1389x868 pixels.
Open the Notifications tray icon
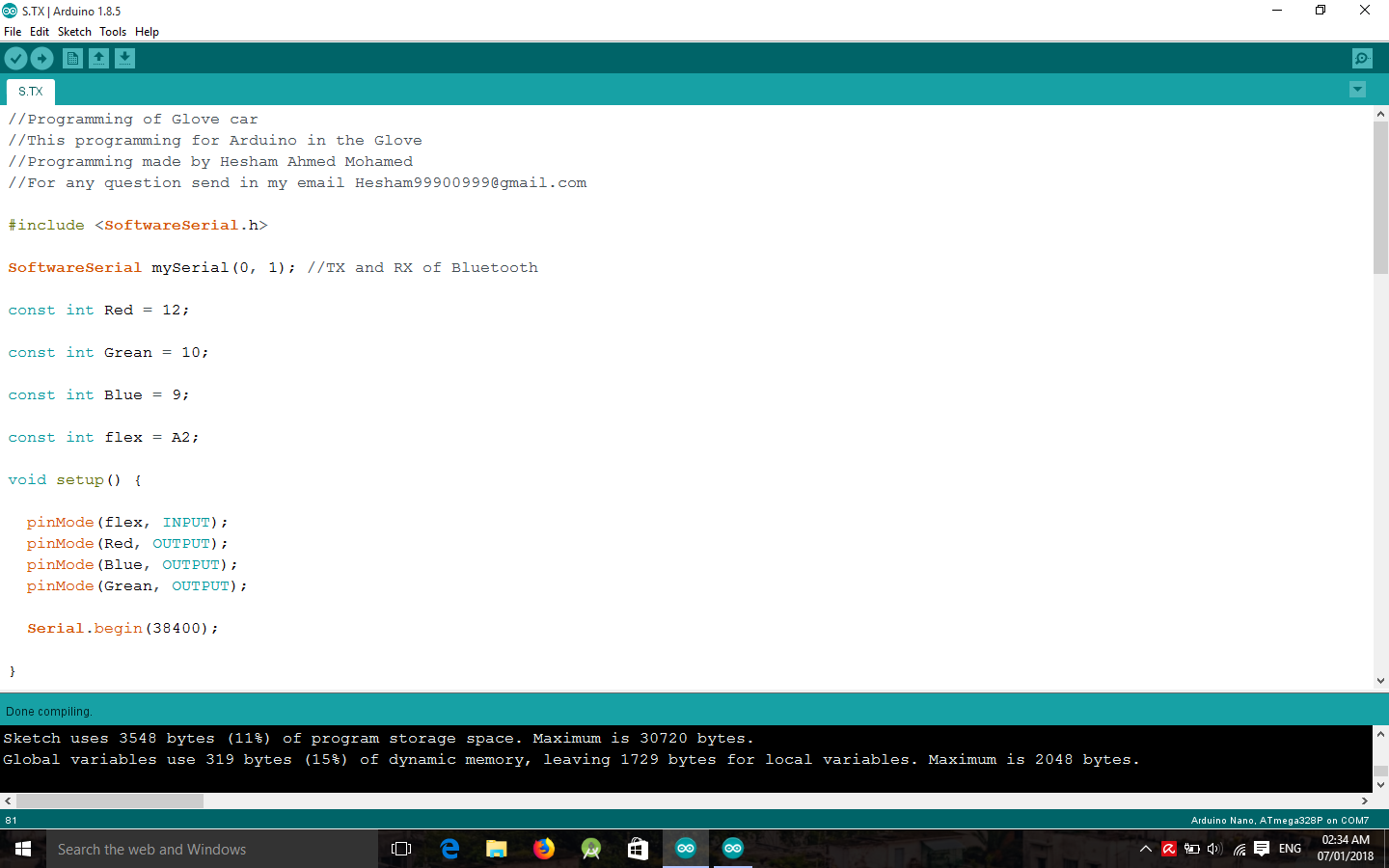click(1262, 849)
